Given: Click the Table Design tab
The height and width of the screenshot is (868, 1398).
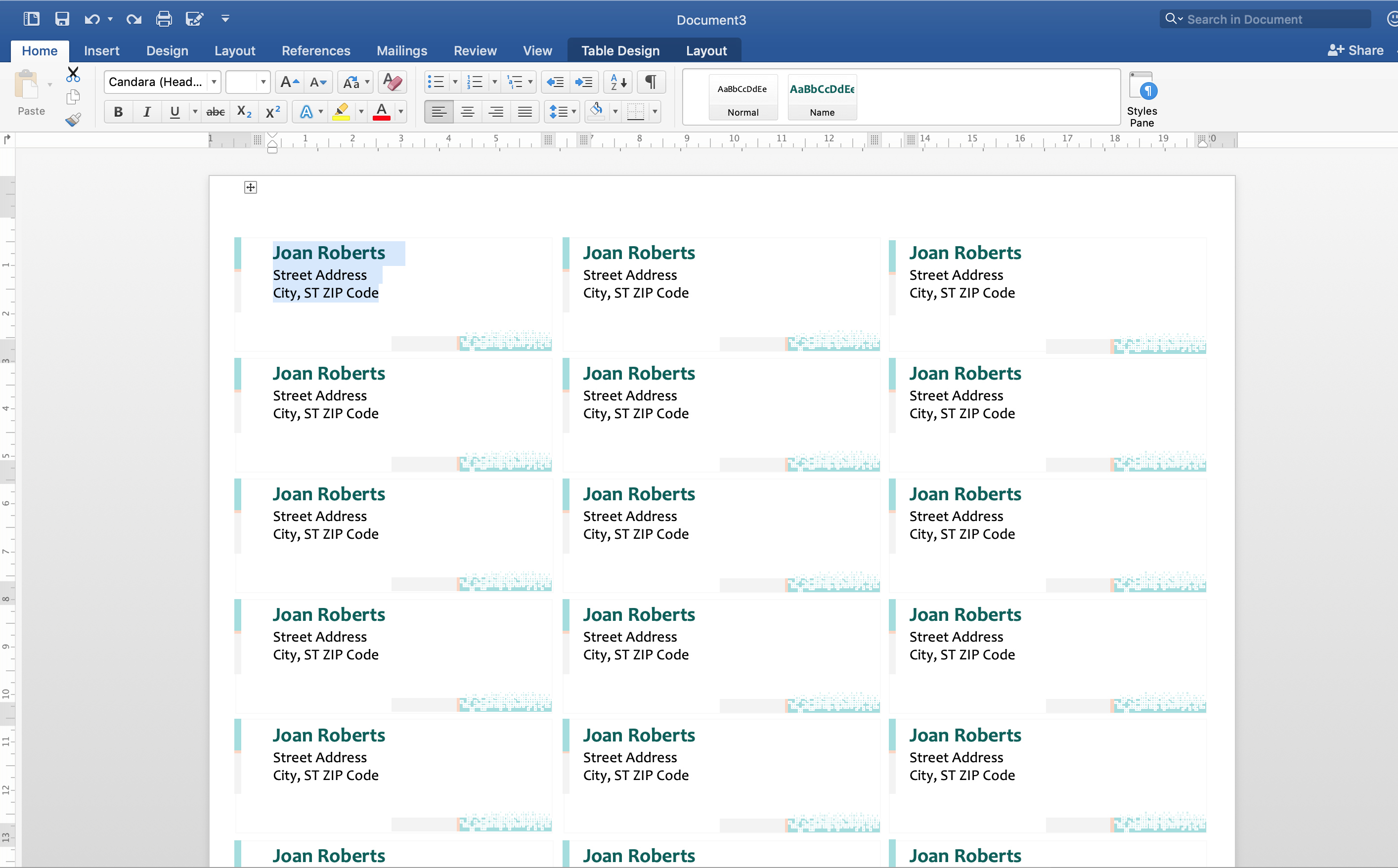Looking at the screenshot, I should pos(618,50).
